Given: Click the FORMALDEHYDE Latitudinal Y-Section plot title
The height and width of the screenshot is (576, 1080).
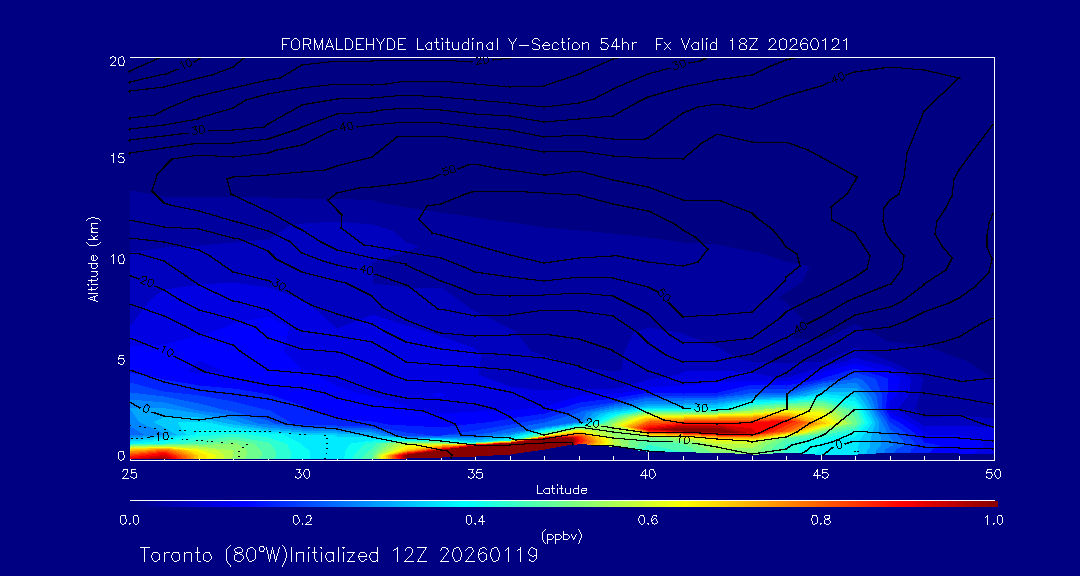Looking at the screenshot, I should pos(565,45).
